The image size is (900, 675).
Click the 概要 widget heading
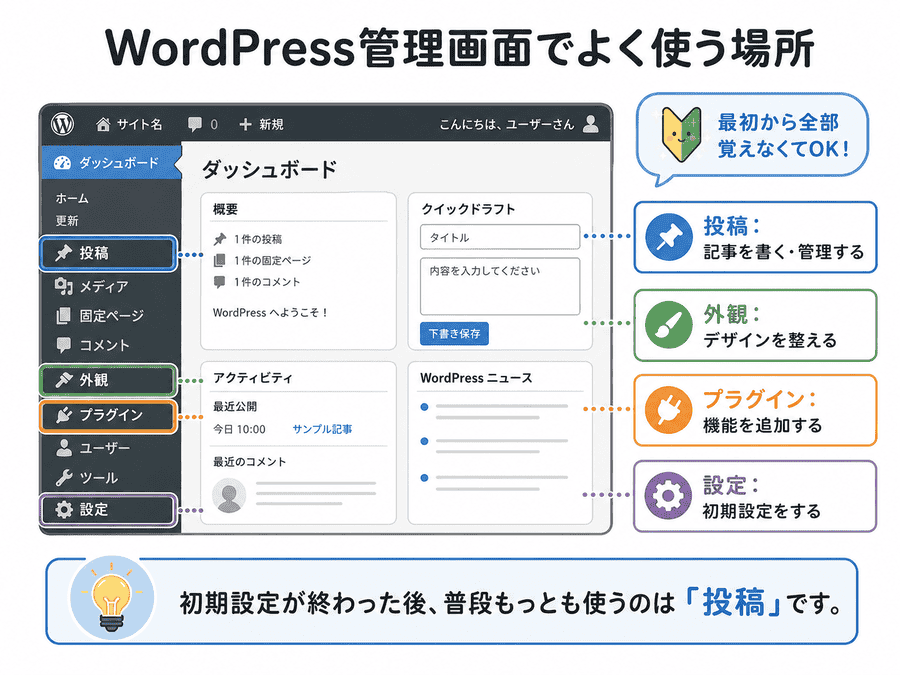click(226, 209)
